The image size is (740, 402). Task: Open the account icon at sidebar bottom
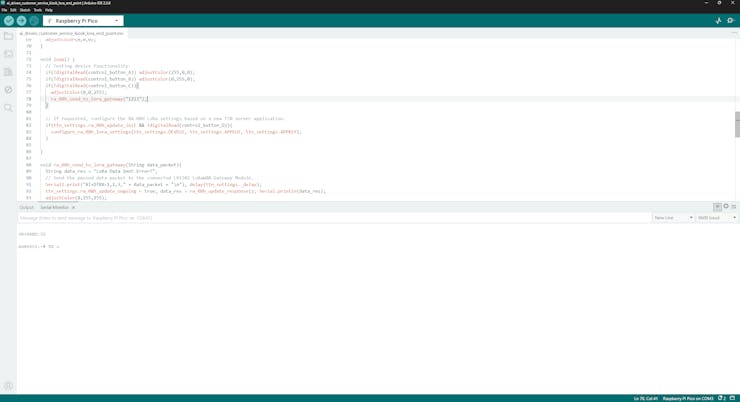point(8,386)
